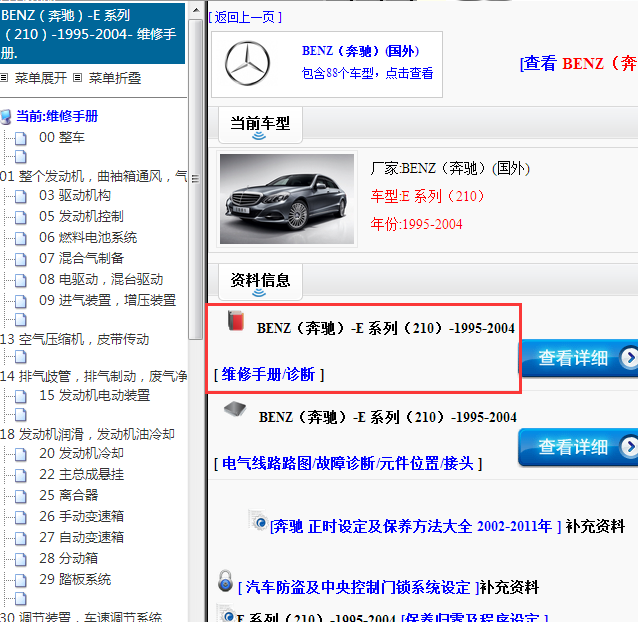This screenshot has height=622, width=638.
Task: Select 18 发动机润滑，发动机油冷却
Action: point(87,434)
